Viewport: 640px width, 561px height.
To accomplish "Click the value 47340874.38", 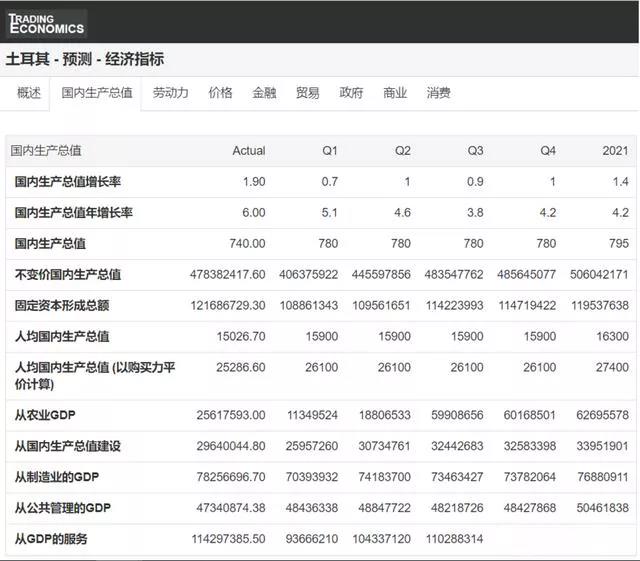I will [231, 508].
